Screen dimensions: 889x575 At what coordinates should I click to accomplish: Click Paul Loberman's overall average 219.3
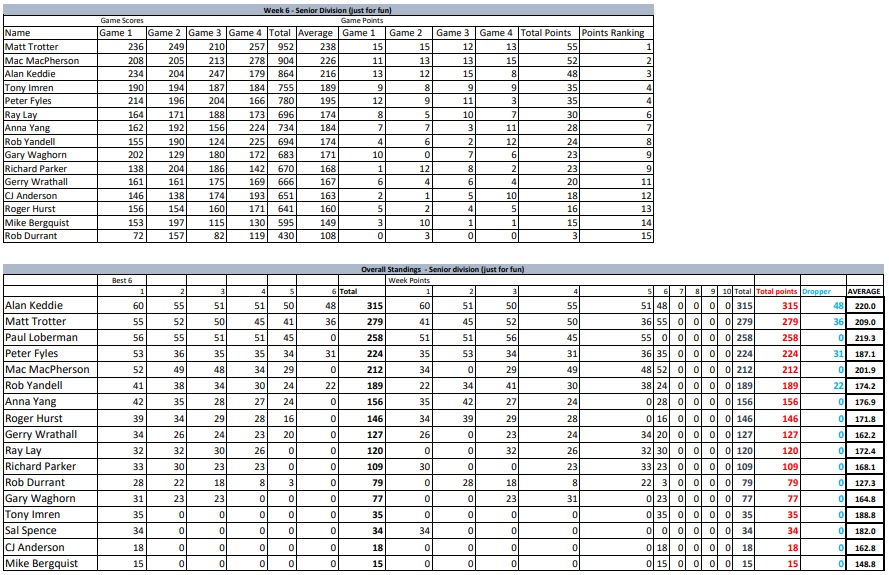tap(865, 337)
